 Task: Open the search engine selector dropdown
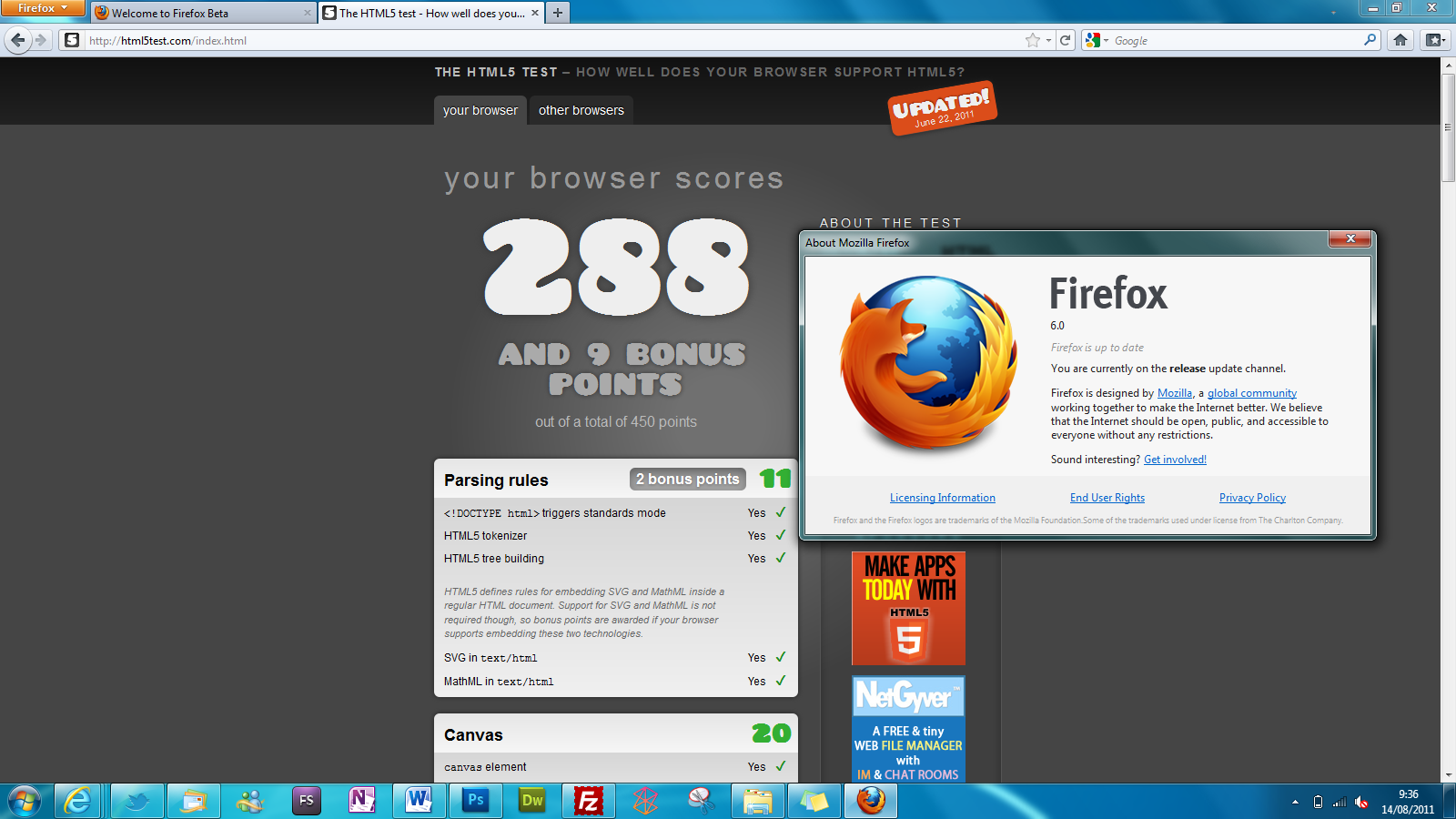pyautogui.click(x=1097, y=40)
